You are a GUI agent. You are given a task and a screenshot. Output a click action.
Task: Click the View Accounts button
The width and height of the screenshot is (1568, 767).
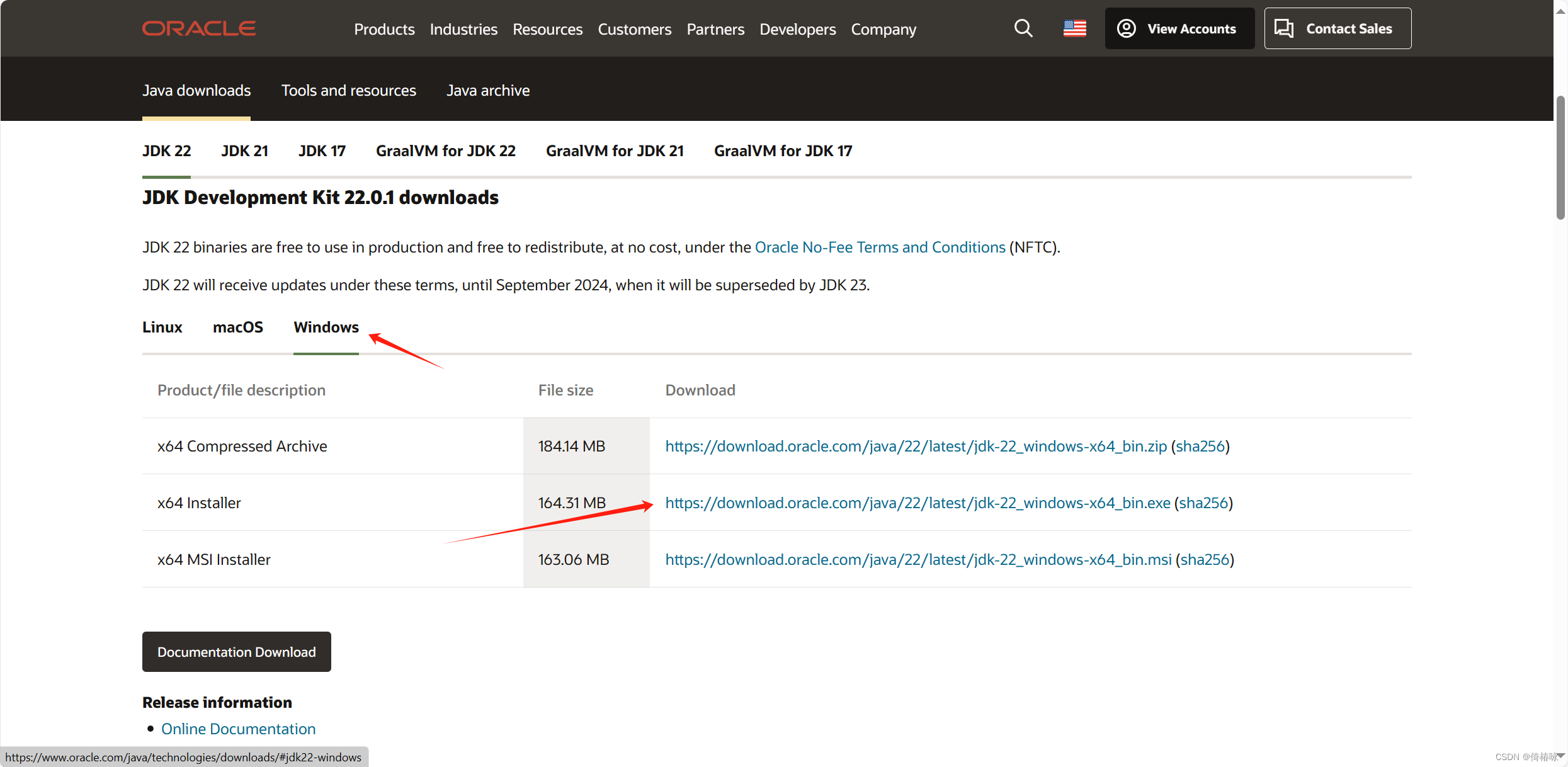[x=1179, y=28]
